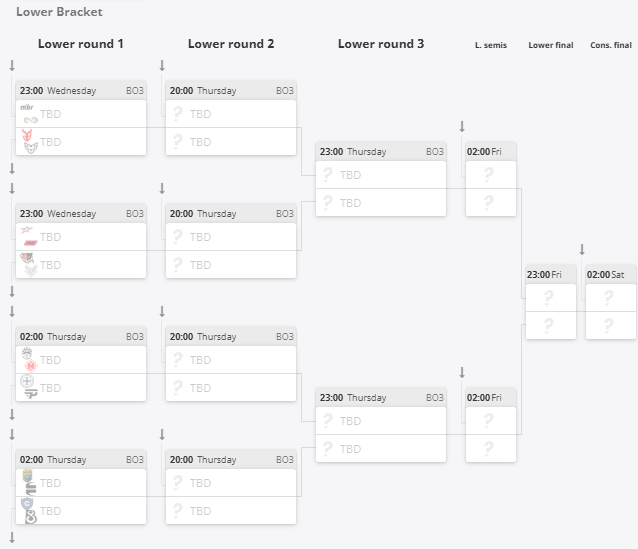Click the star team logo in second match
Screen dimensions: 638x549
point(27,230)
